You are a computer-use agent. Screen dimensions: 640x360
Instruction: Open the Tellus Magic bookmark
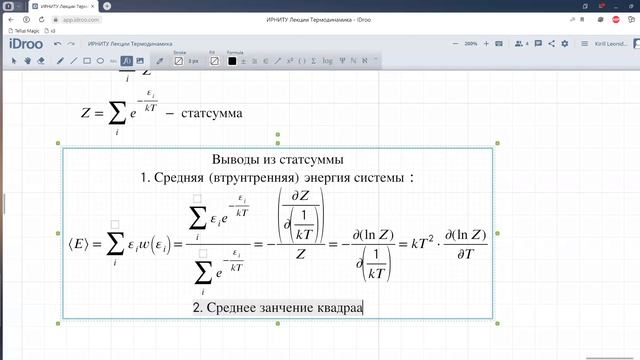pyautogui.click(x=24, y=31)
